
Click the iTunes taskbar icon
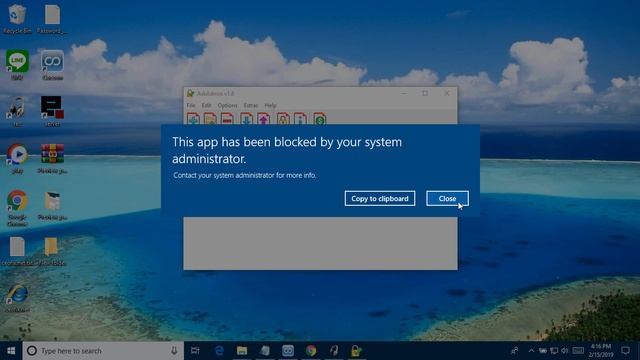coord(334,351)
